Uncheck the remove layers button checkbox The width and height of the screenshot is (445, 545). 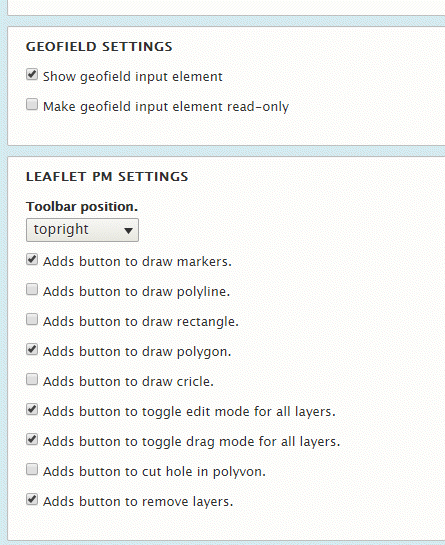32,499
